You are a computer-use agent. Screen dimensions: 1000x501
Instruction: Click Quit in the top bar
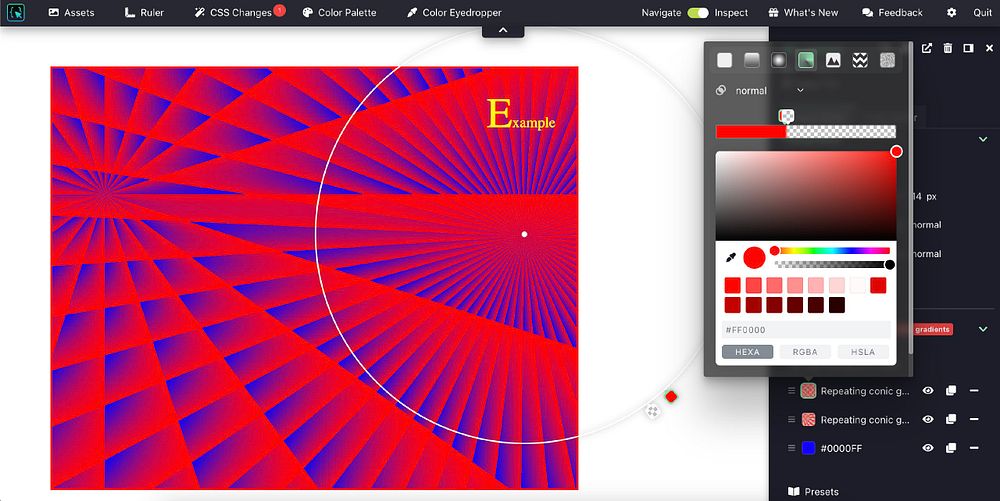pos(982,12)
